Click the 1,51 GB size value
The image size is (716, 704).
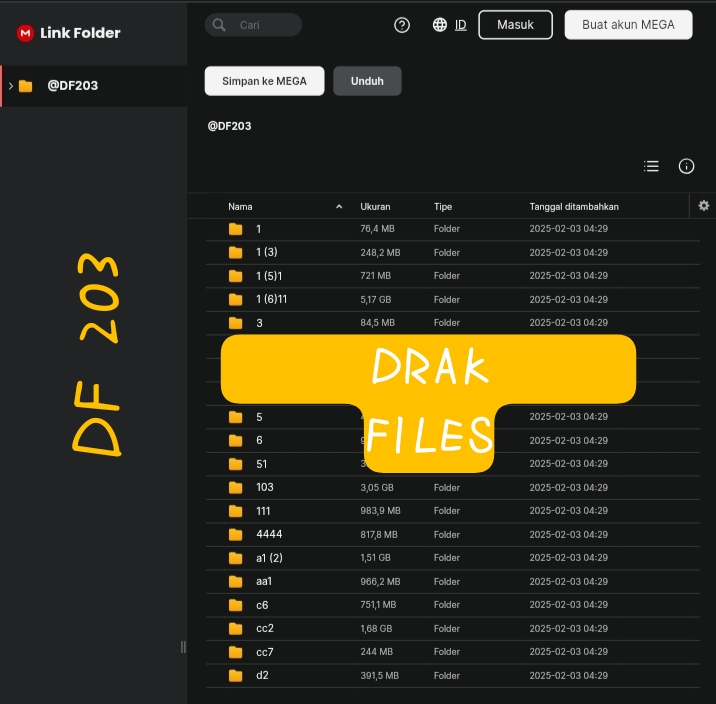coord(375,558)
